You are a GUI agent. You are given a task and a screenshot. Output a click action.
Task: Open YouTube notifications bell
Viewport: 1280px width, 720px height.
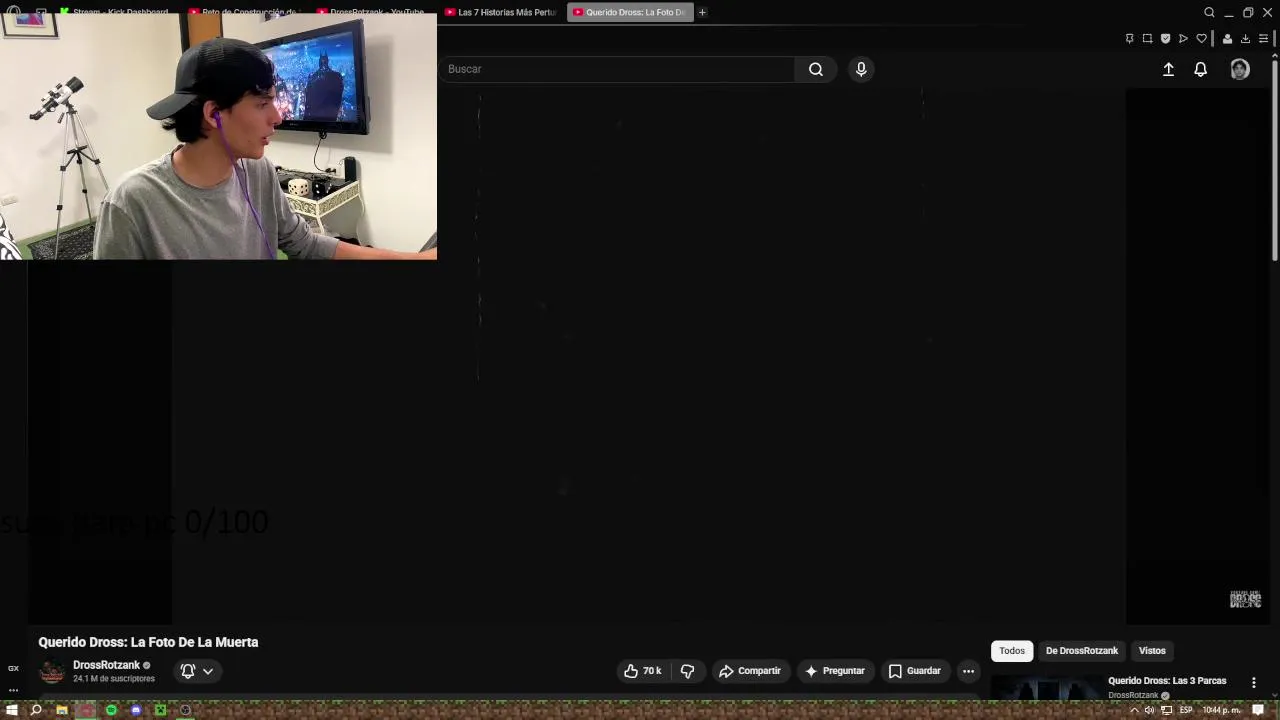pyautogui.click(x=1200, y=69)
